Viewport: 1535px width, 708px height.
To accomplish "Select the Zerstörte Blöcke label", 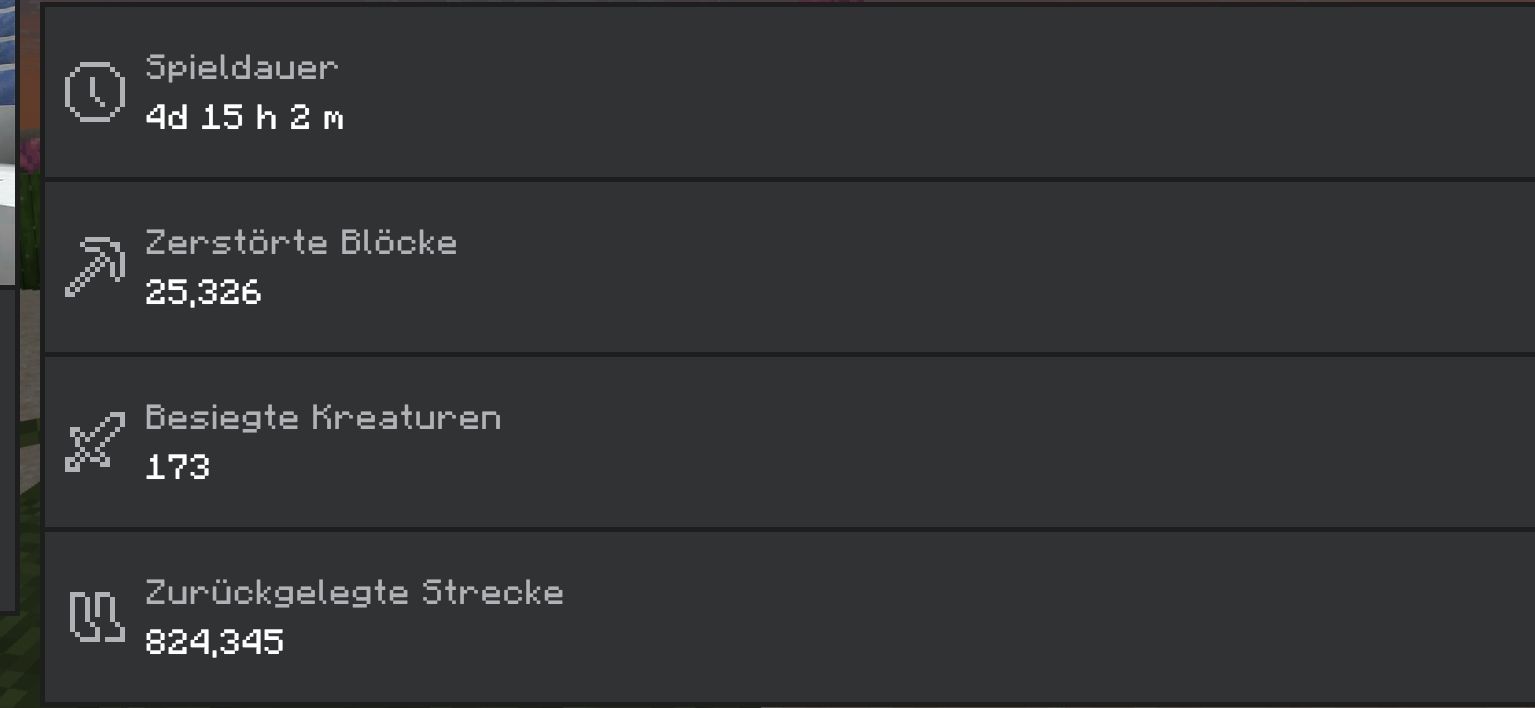I will [x=301, y=243].
